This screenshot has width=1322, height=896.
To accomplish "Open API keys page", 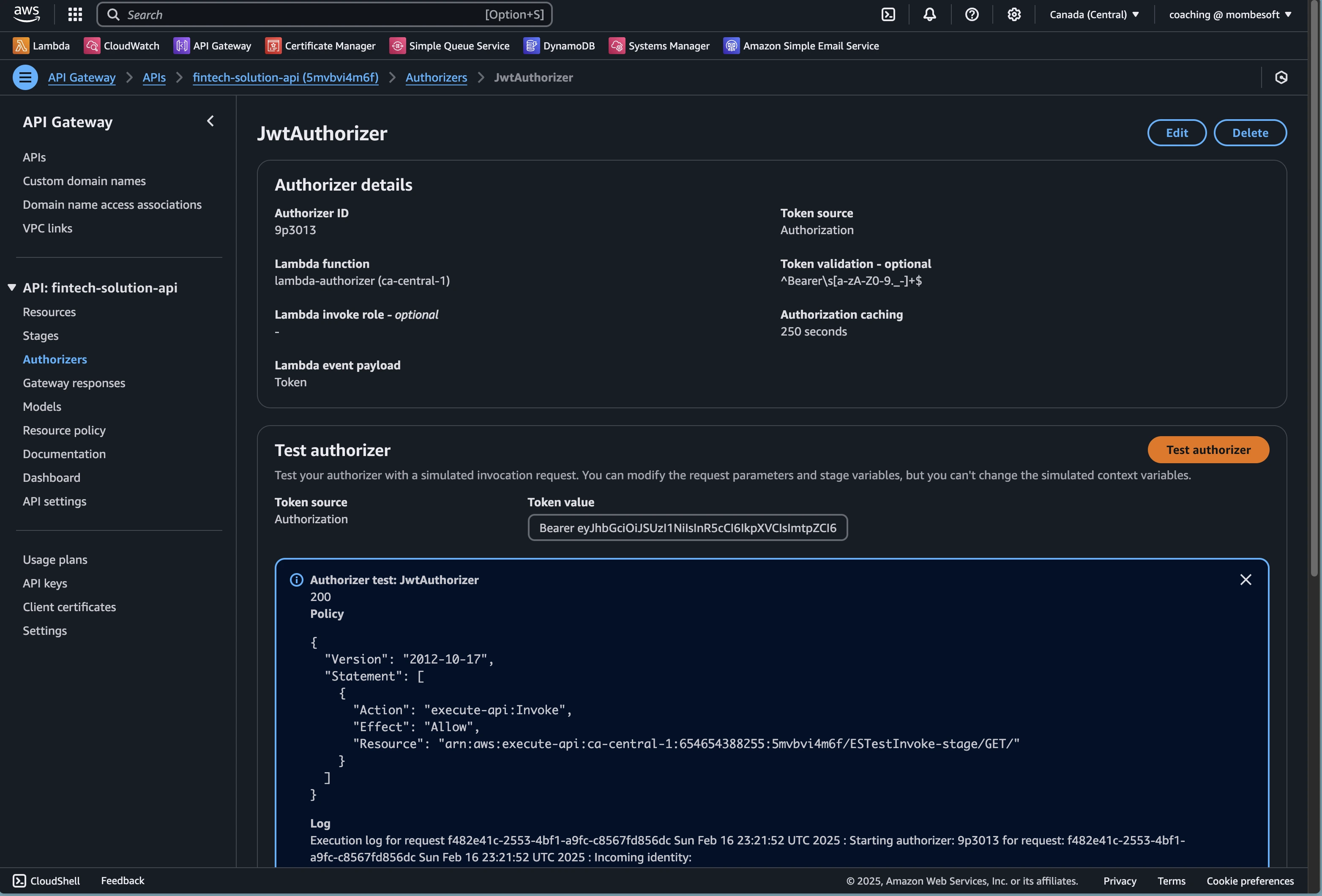I will [45, 583].
